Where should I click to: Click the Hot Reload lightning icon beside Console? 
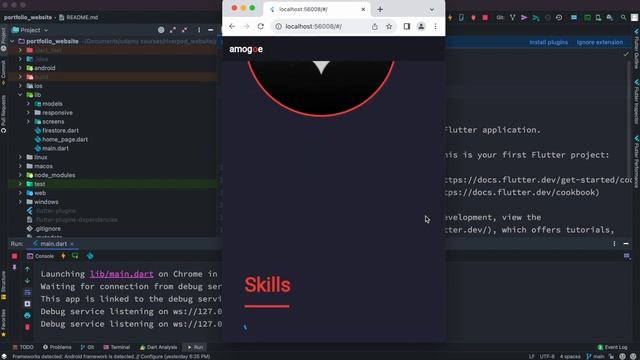pyautogui.click(x=63, y=256)
